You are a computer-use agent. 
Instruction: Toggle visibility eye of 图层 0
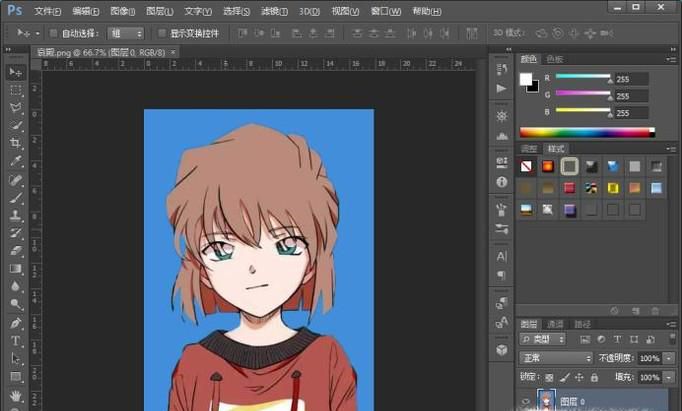[x=526, y=402]
